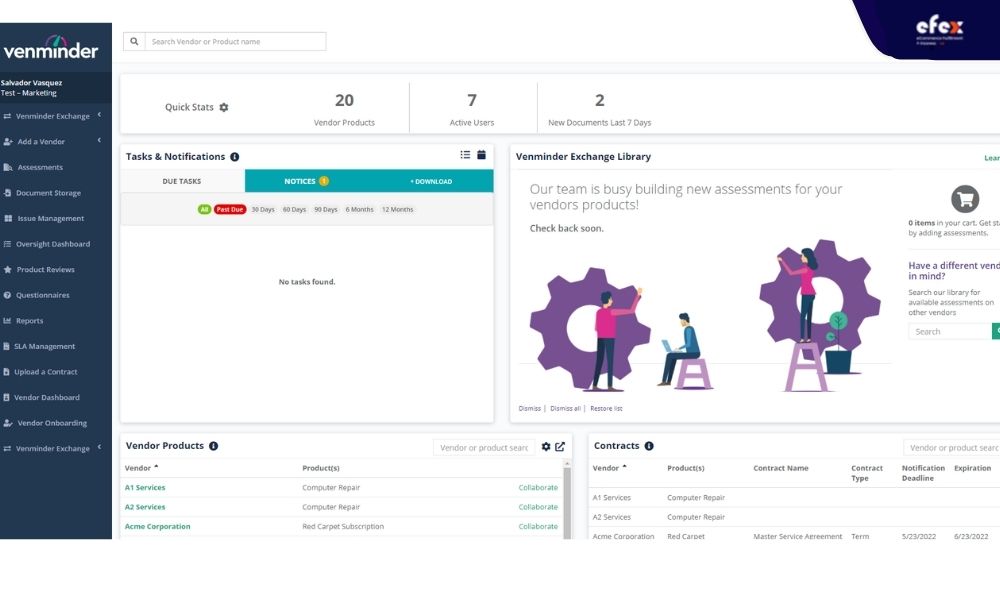Switch to the Due Tasks tab
This screenshot has width=1000, height=600.
pyautogui.click(x=182, y=181)
